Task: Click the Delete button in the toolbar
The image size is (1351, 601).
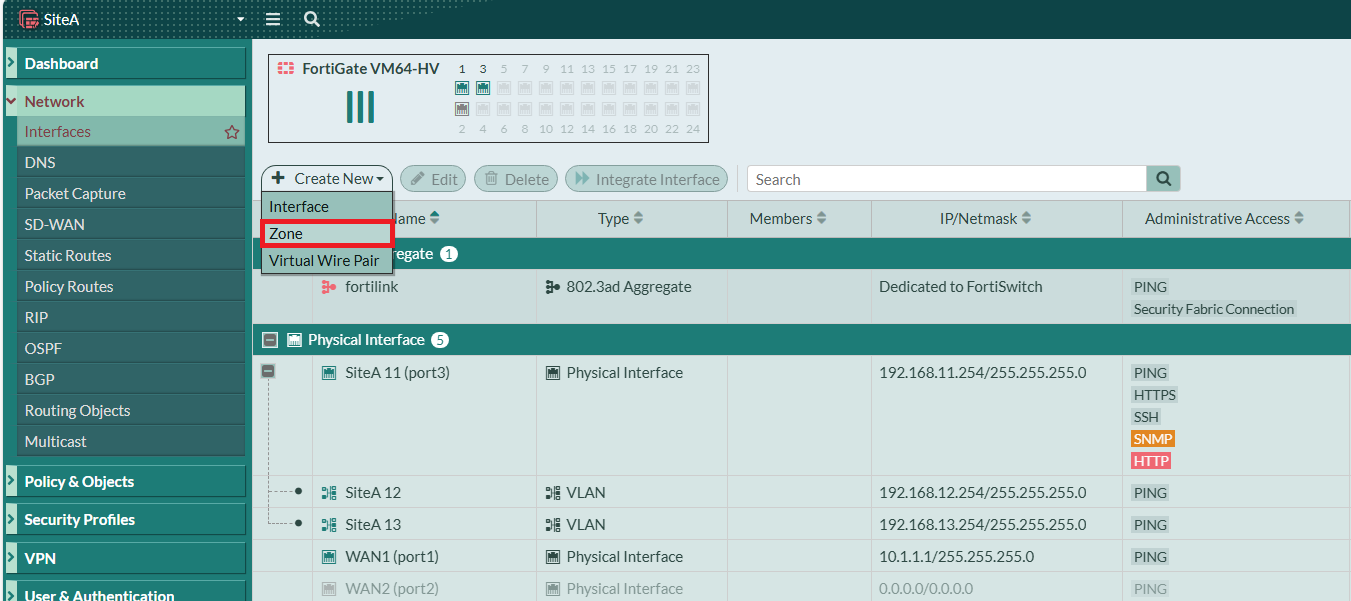Action: (x=516, y=179)
